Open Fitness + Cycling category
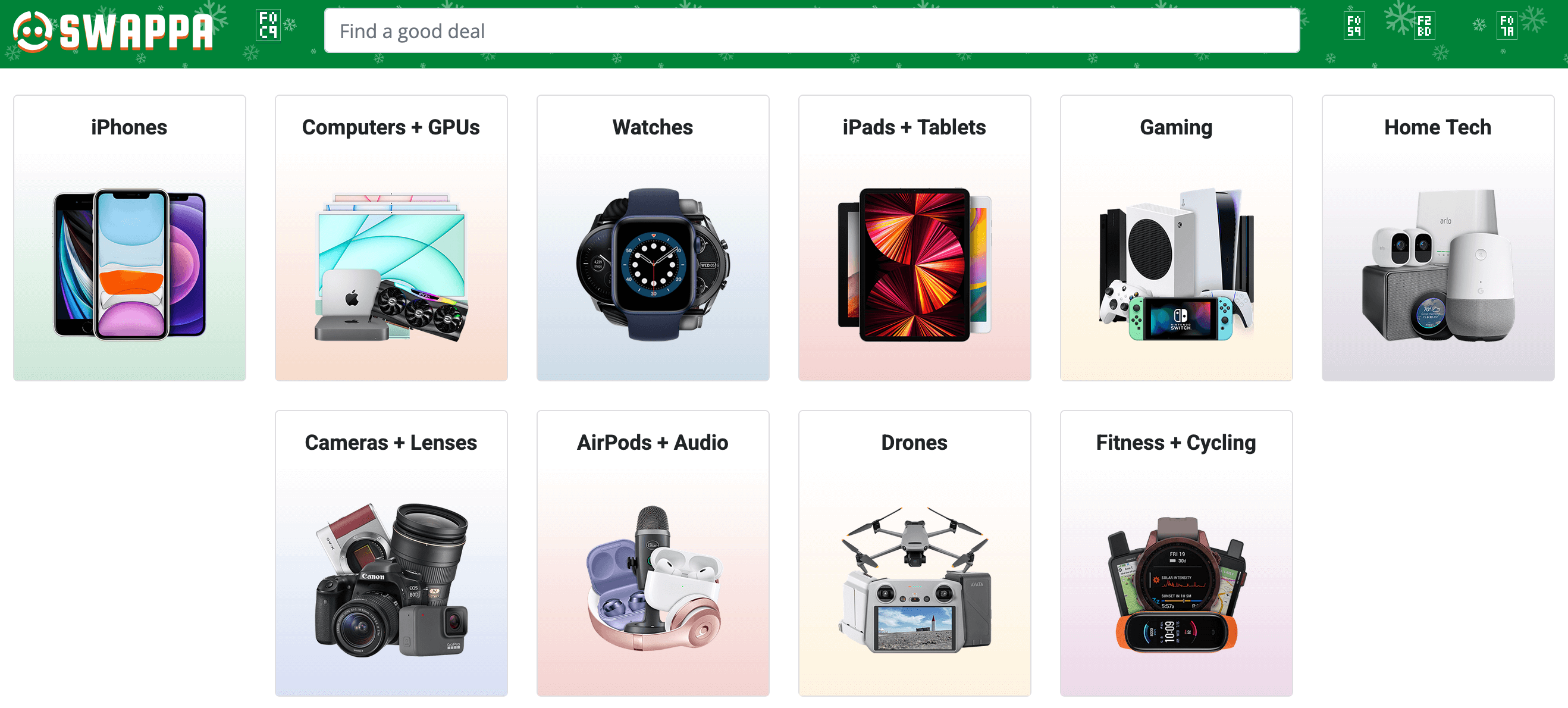The height and width of the screenshot is (708, 1568). [1176, 553]
